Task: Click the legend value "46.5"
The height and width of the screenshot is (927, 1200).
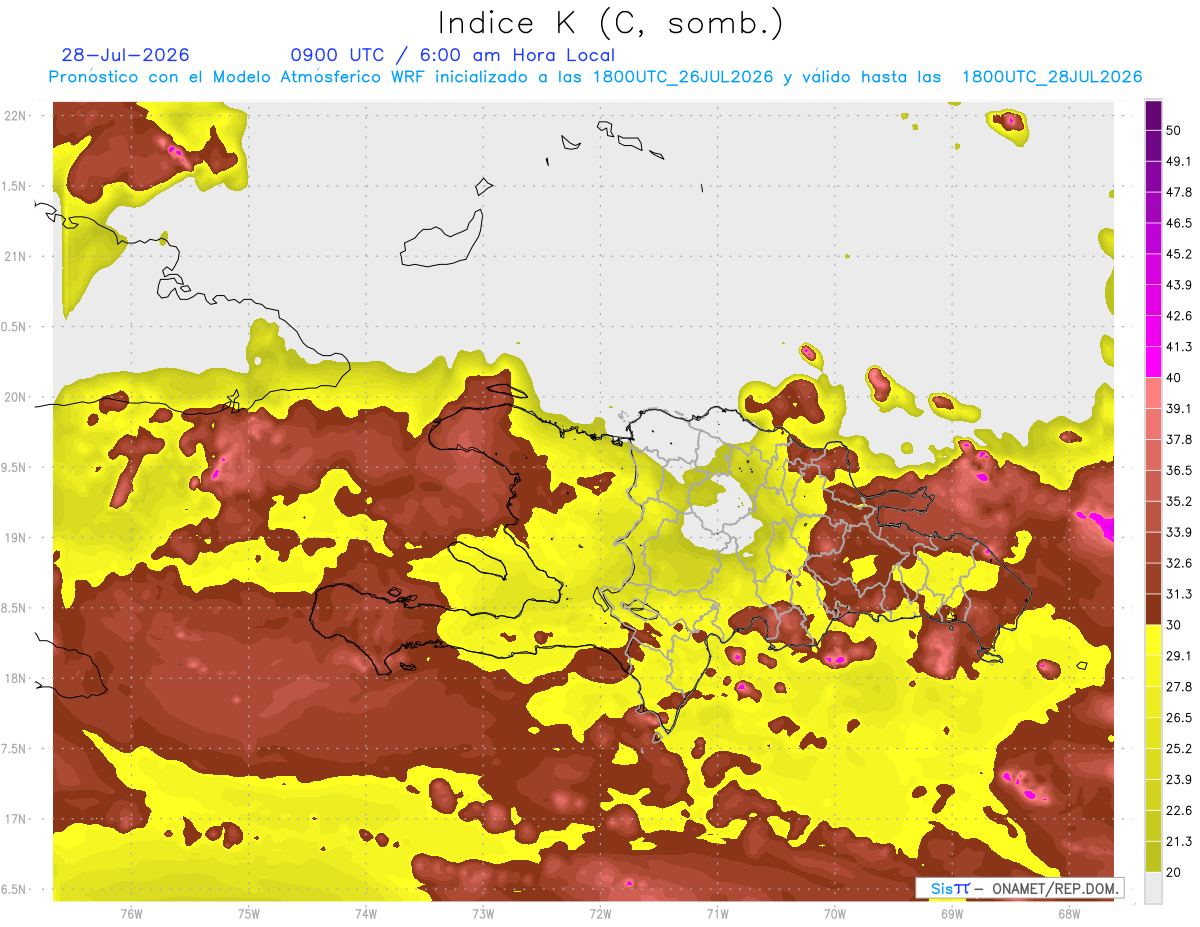Action: [1180, 224]
